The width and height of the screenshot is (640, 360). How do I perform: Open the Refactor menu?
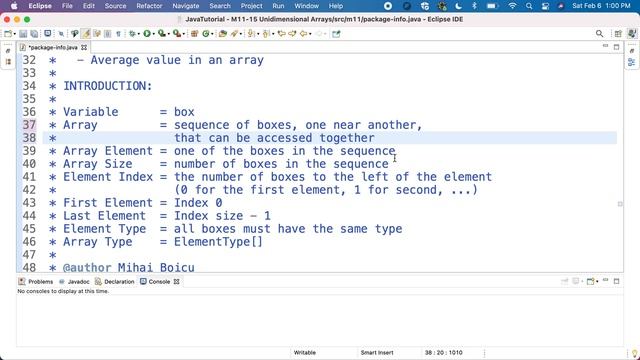tap(149, 6)
